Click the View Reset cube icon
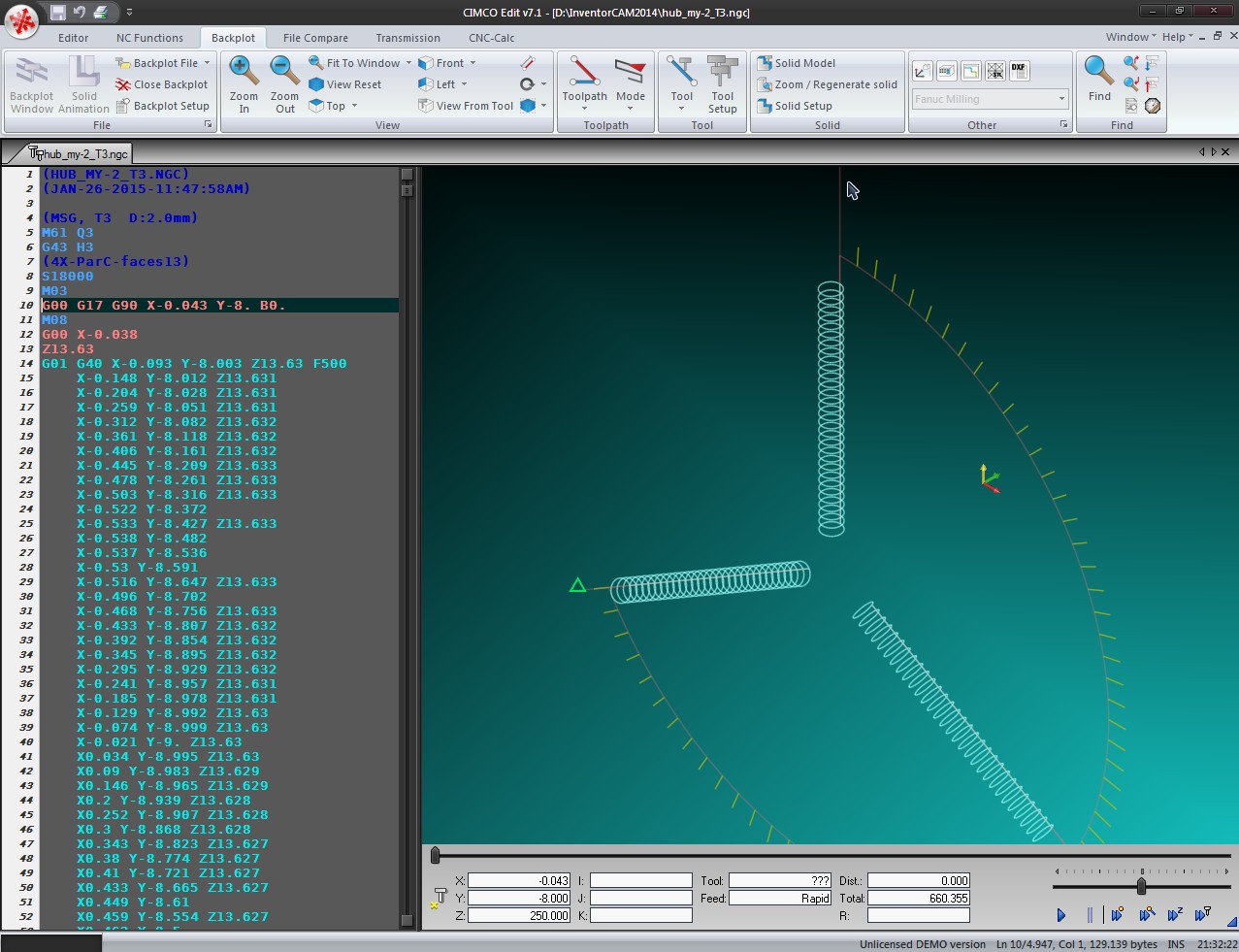 tap(316, 84)
